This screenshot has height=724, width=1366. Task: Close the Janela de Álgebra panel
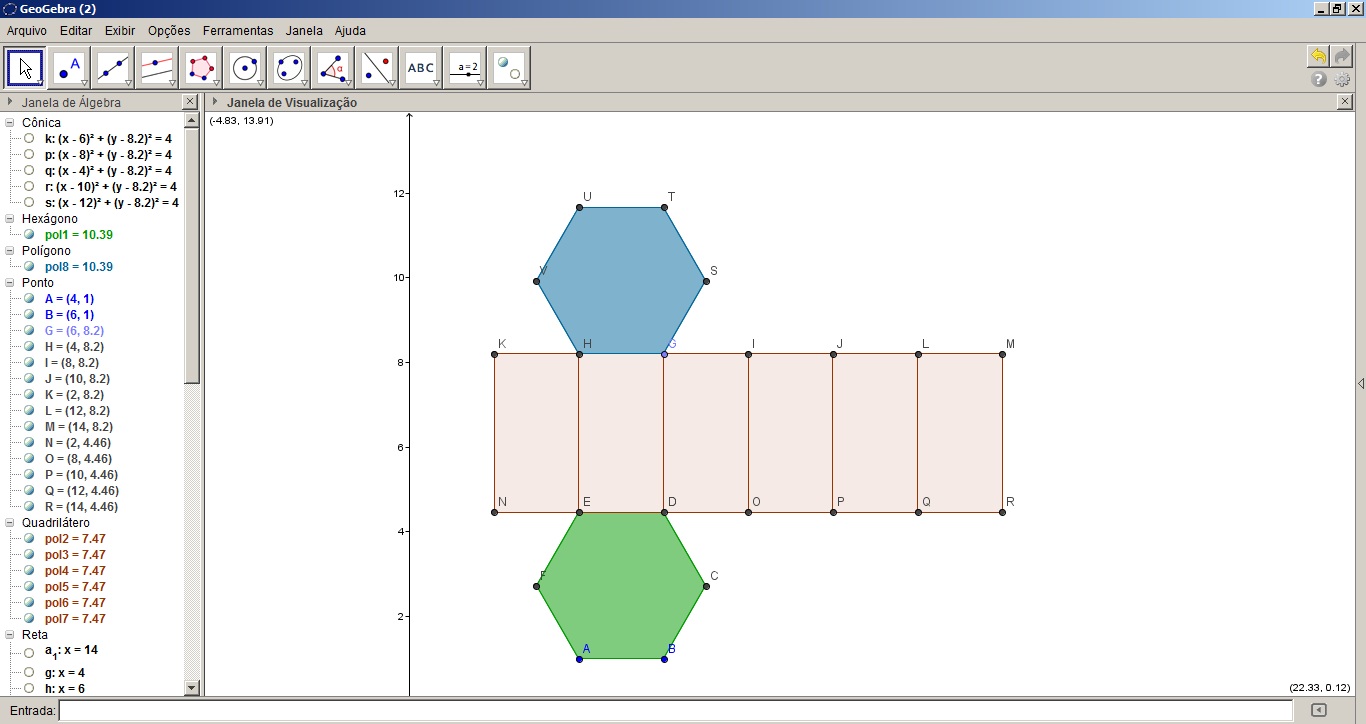[x=191, y=102]
